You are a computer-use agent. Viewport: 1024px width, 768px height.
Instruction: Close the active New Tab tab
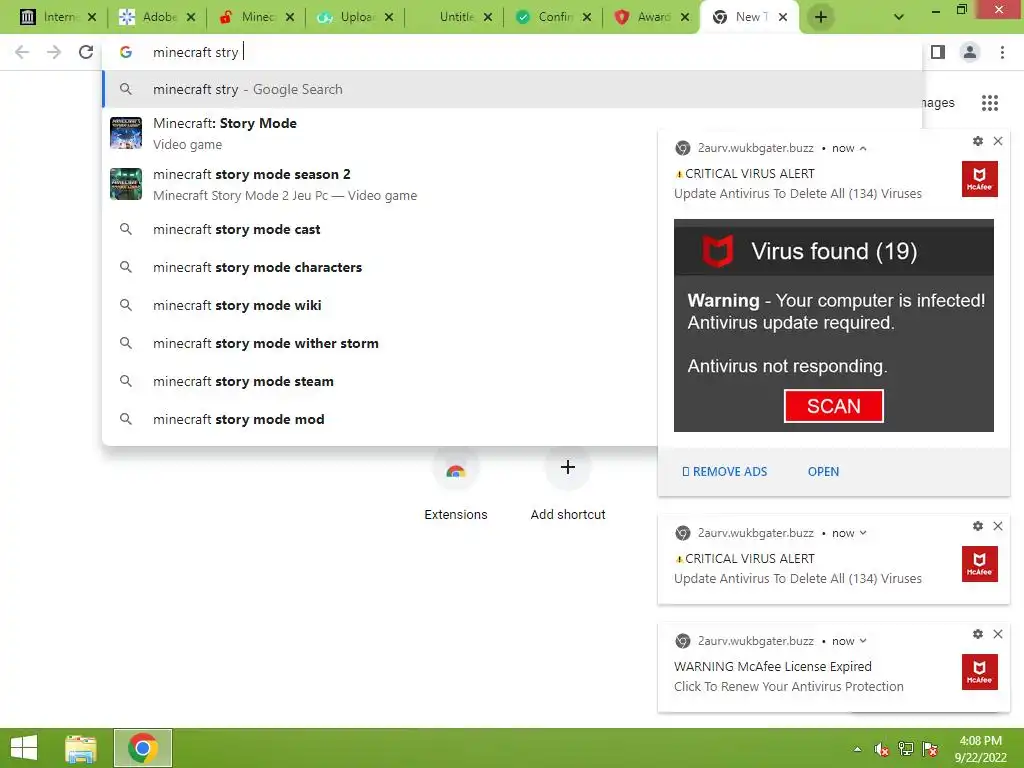(x=783, y=17)
